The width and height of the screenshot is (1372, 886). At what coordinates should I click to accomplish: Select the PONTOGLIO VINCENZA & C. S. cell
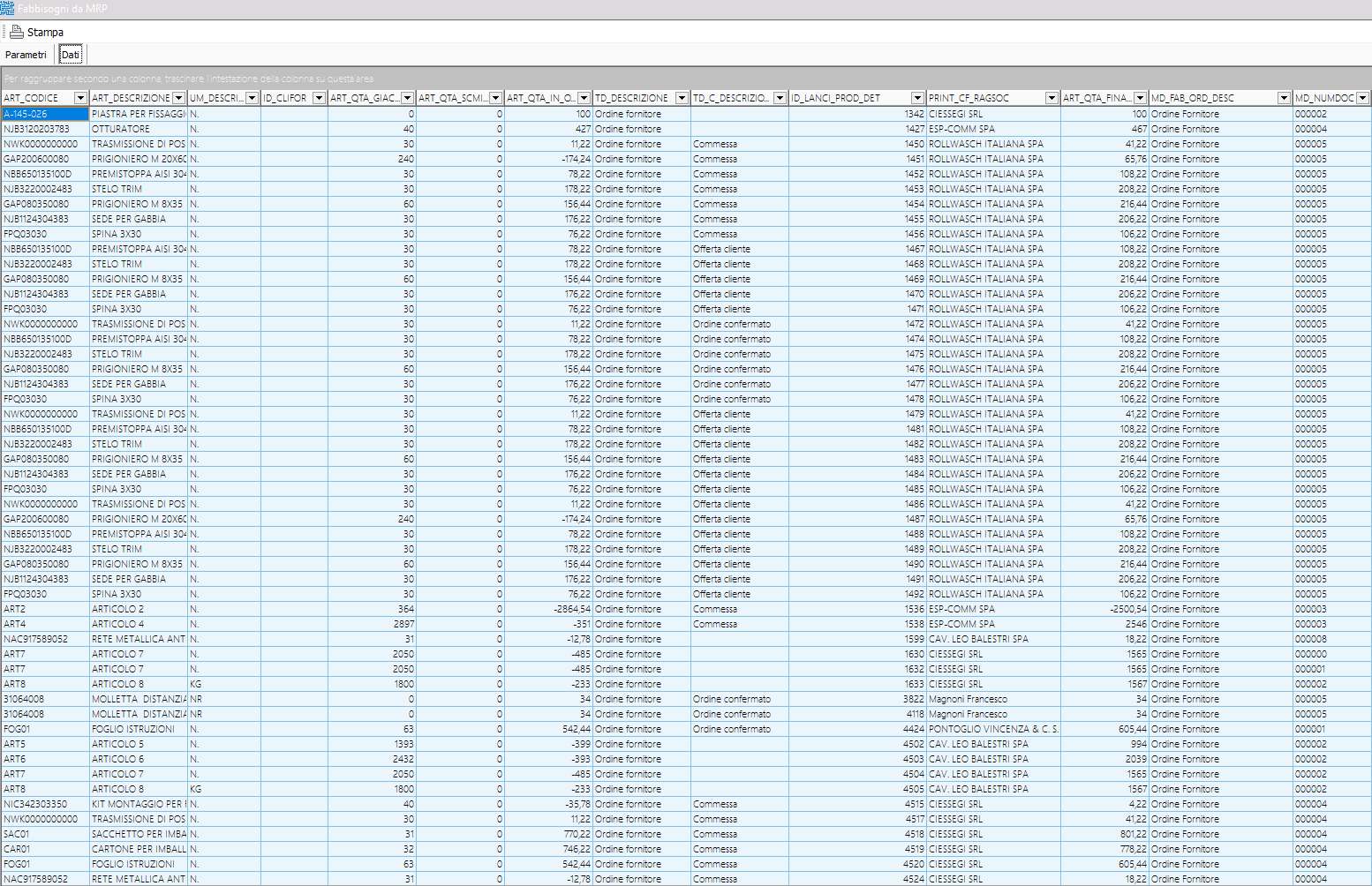click(x=993, y=729)
